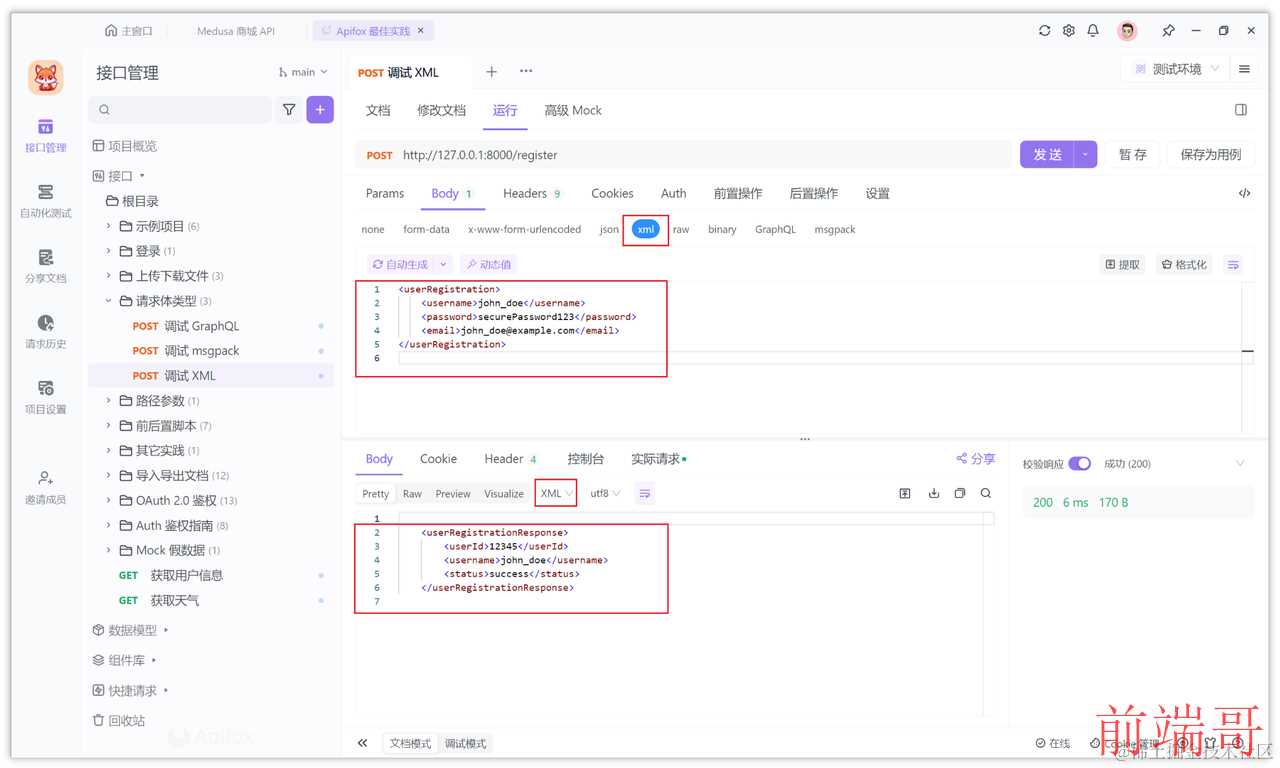Click the filter icon beside search
Viewport: 1280px width, 768px height.
(x=289, y=110)
